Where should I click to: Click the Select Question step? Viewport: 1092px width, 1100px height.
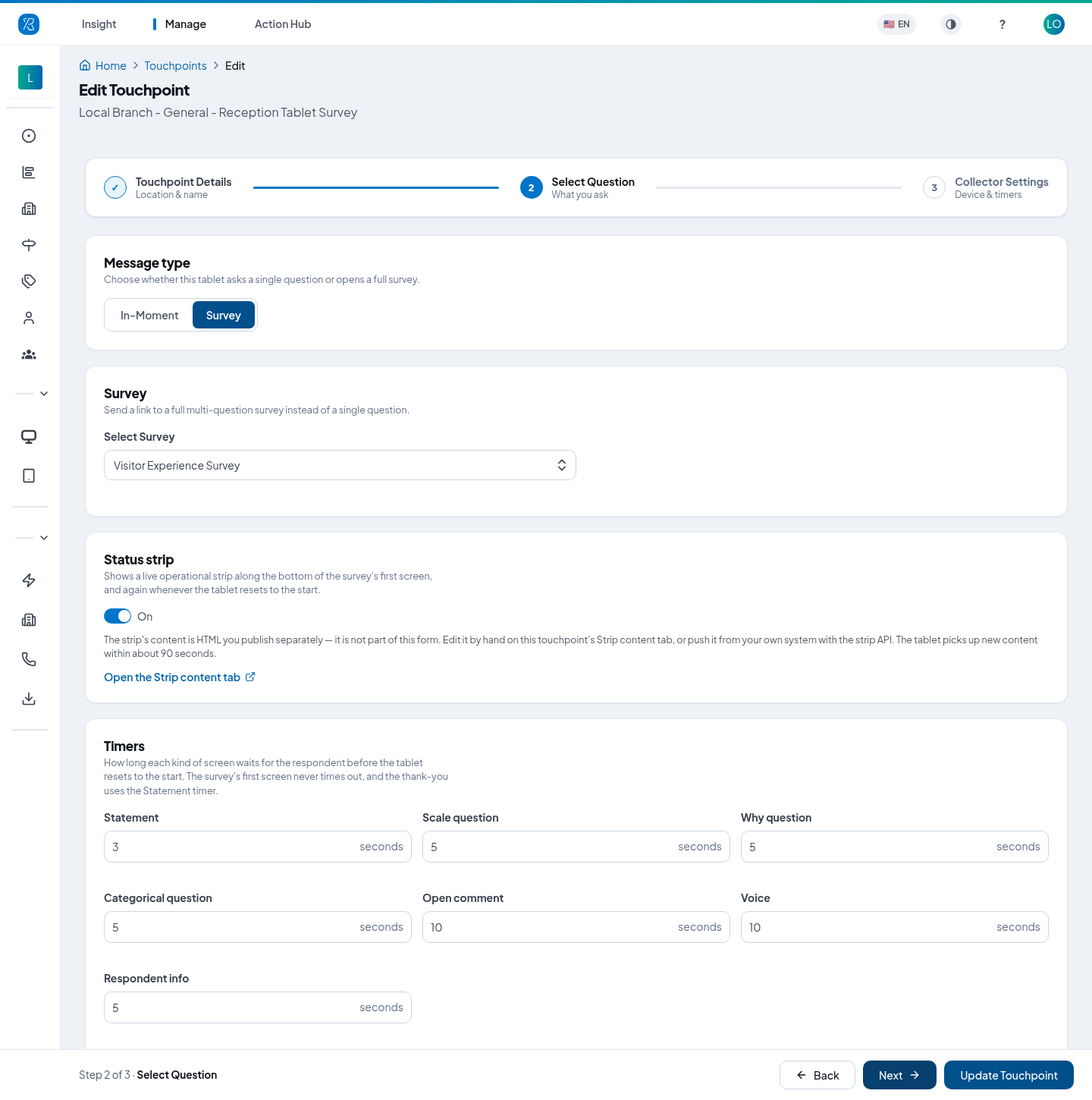tap(578, 187)
